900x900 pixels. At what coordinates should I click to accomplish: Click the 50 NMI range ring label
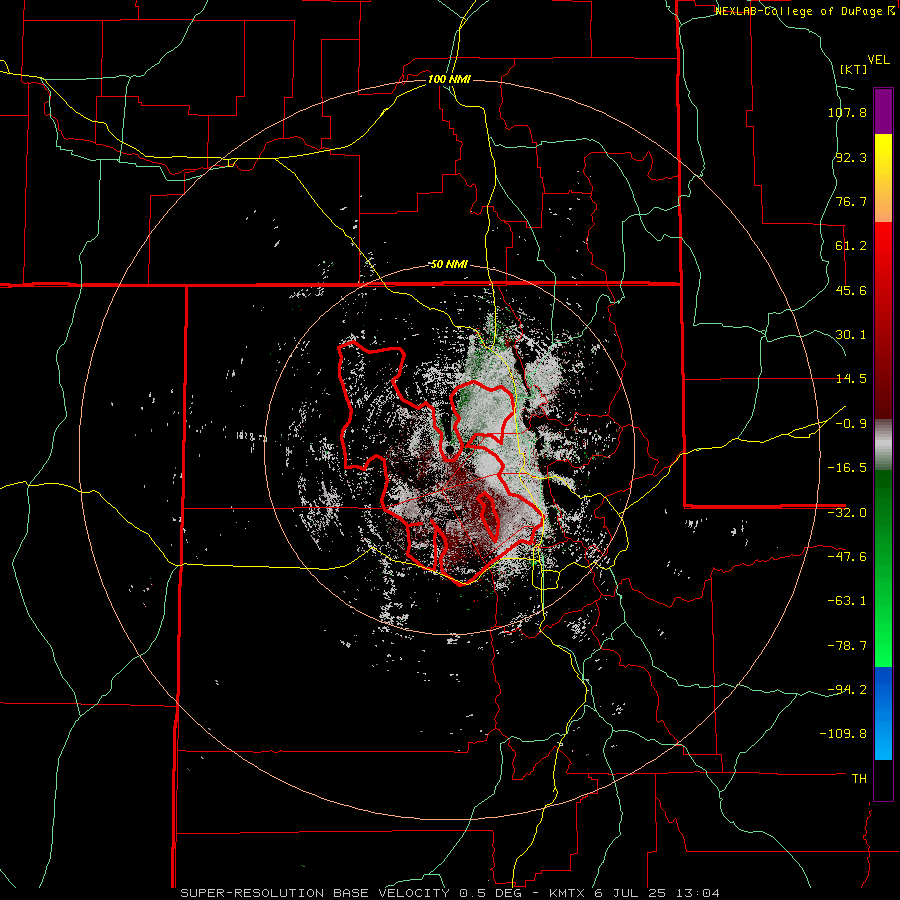pyautogui.click(x=449, y=265)
